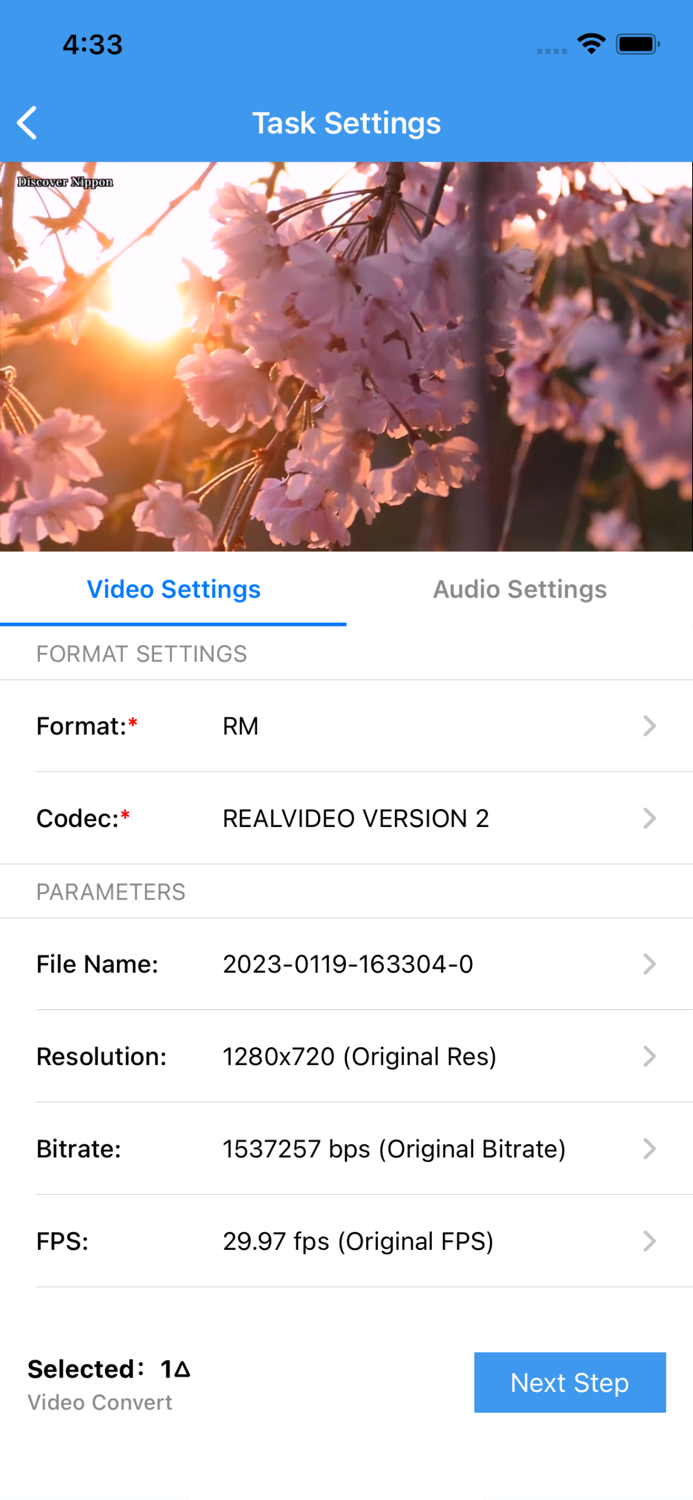Tap the chevron on the FPS row
Screen dimensions: 693x1500
(x=648, y=1241)
